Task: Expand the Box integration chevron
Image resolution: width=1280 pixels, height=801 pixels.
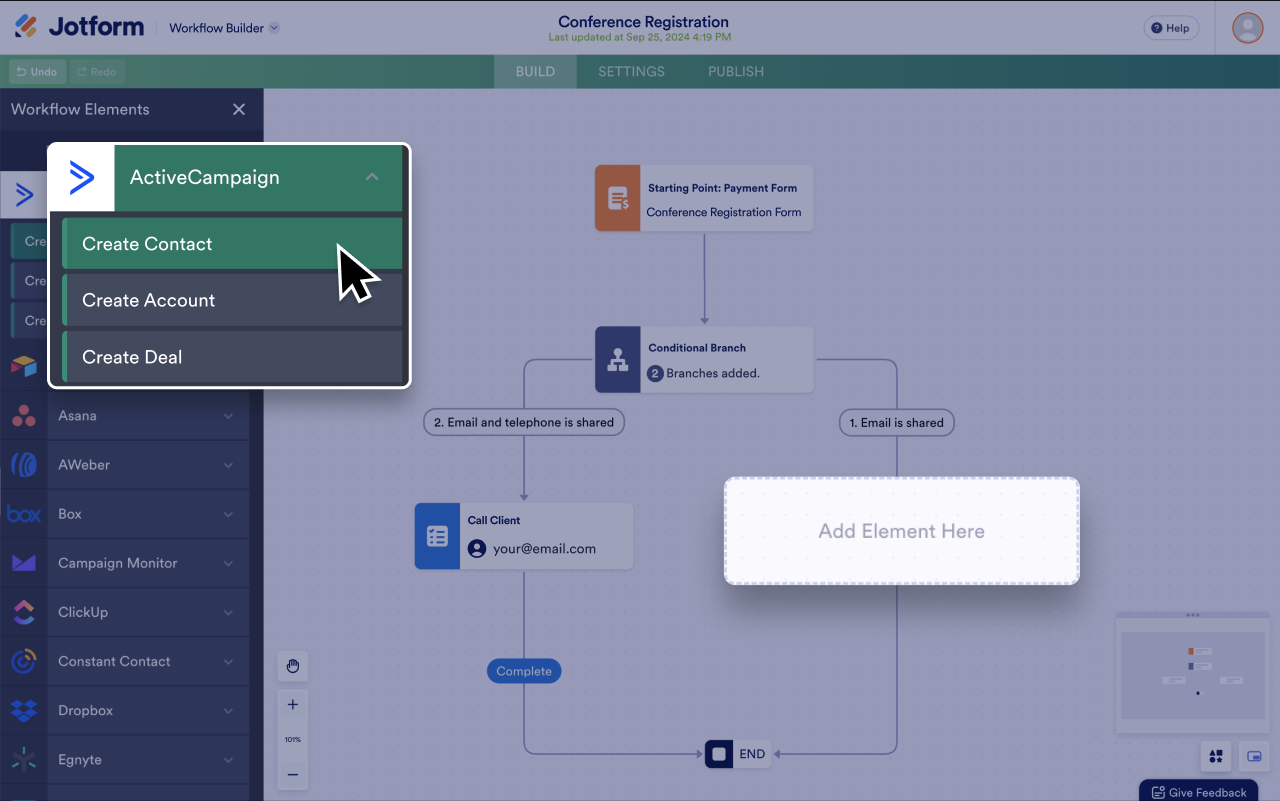Action: coord(229,514)
